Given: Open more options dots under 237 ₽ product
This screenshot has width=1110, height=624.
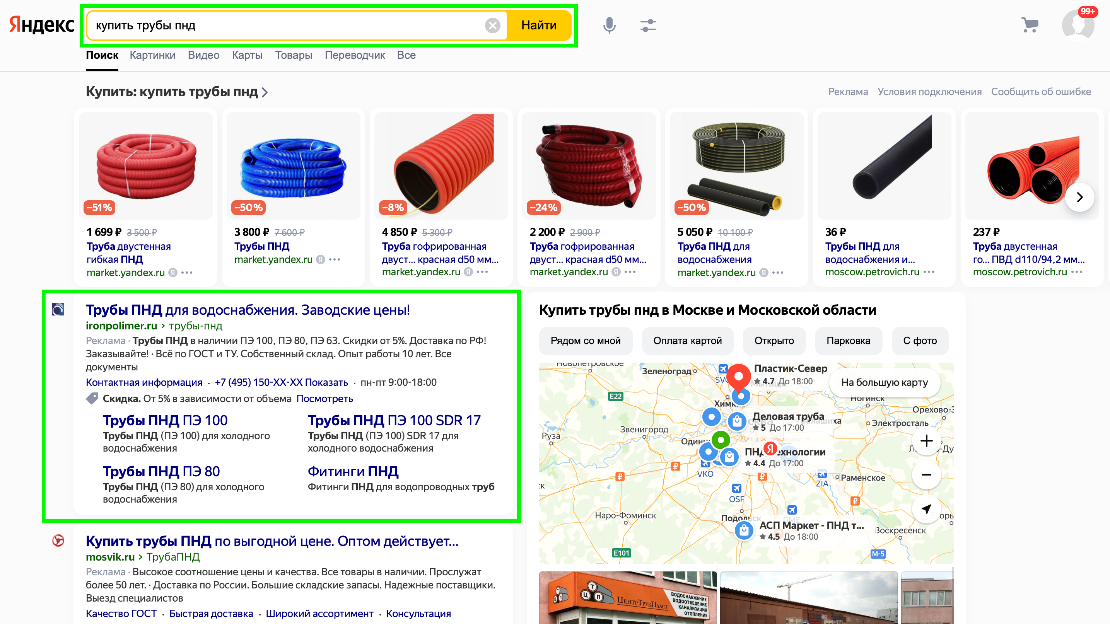Looking at the screenshot, I should pyautogui.click(x=1077, y=272).
